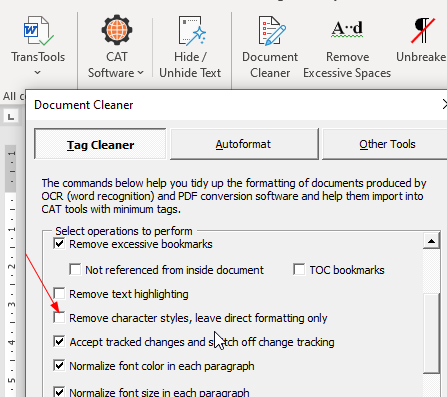The image size is (447, 397).
Task: Click the operations list scrollbar thumb
Action: 431,333
